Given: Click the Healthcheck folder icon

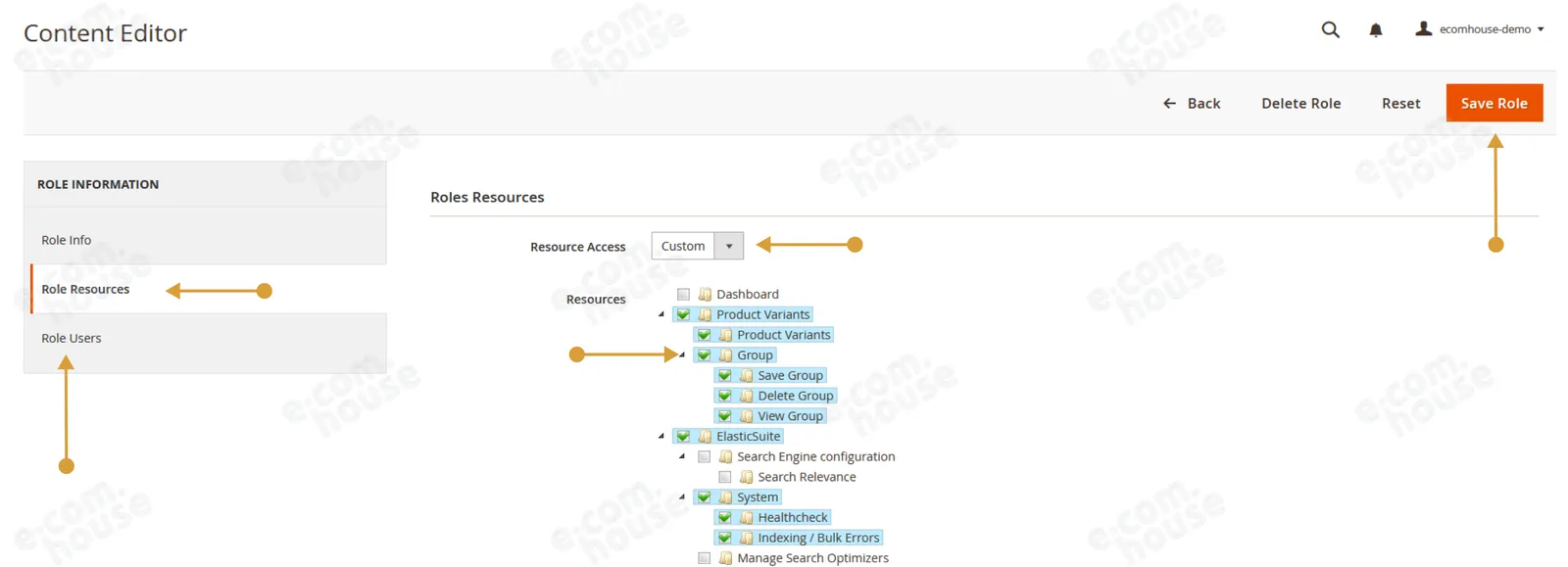Looking at the screenshot, I should coord(746,518).
